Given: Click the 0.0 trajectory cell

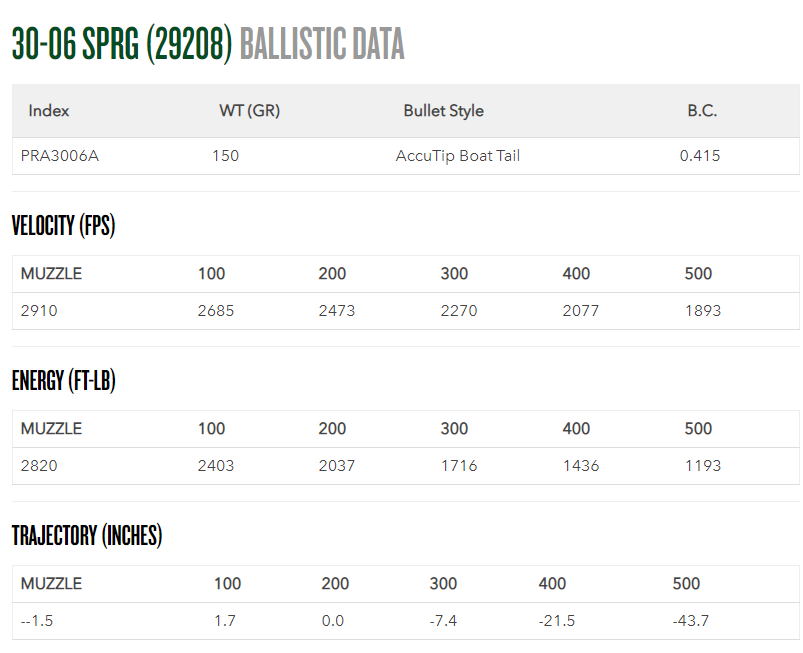Looking at the screenshot, I should point(333,621).
